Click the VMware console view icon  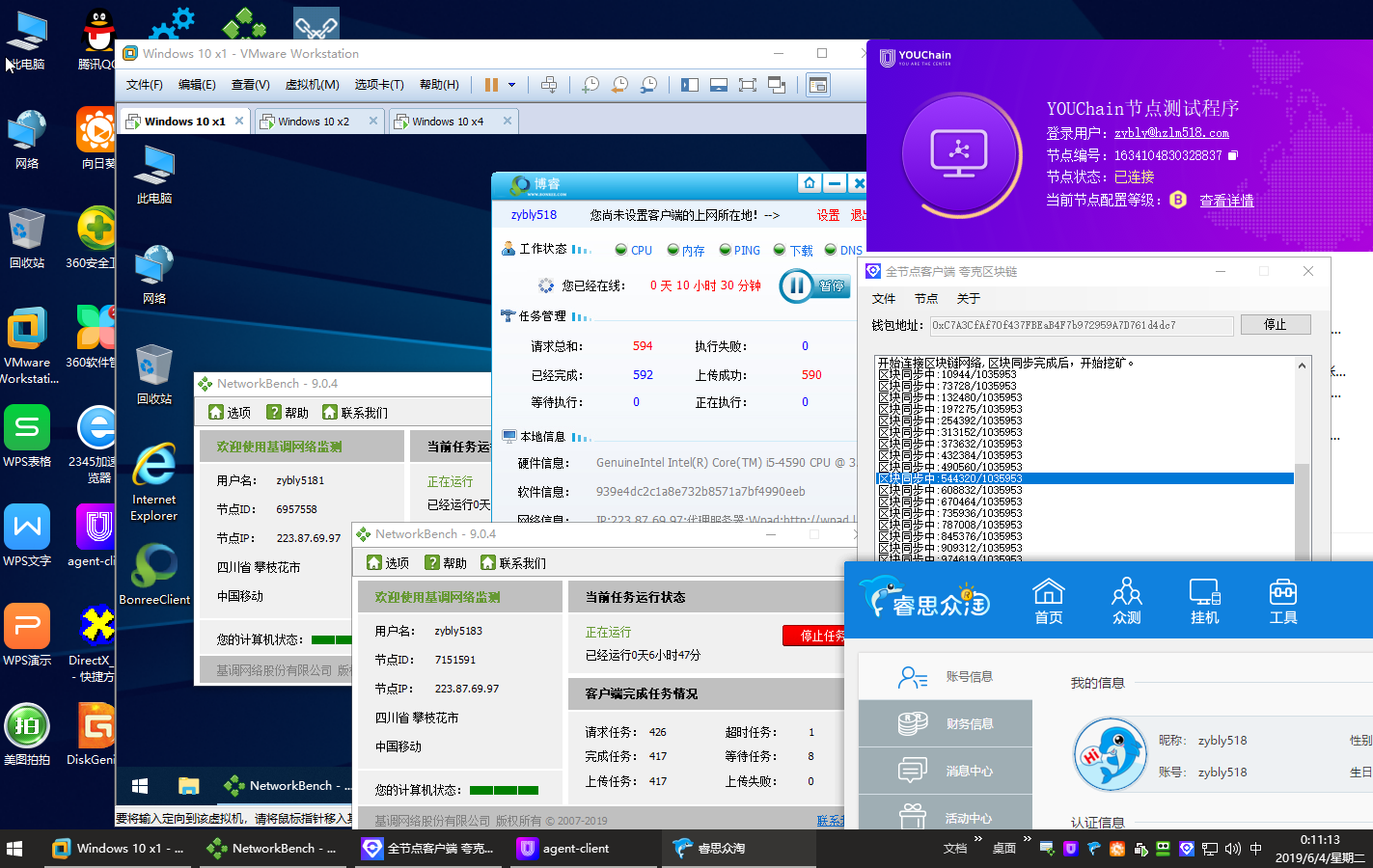tap(818, 85)
